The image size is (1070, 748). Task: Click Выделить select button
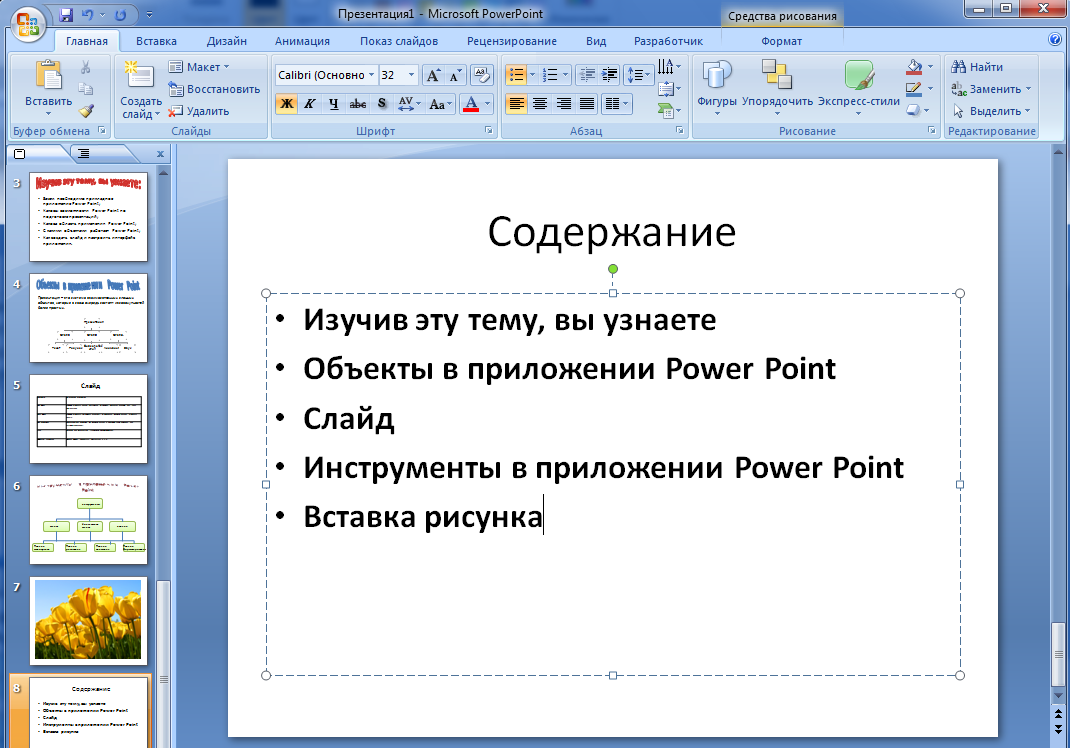click(x=991, y=111)
